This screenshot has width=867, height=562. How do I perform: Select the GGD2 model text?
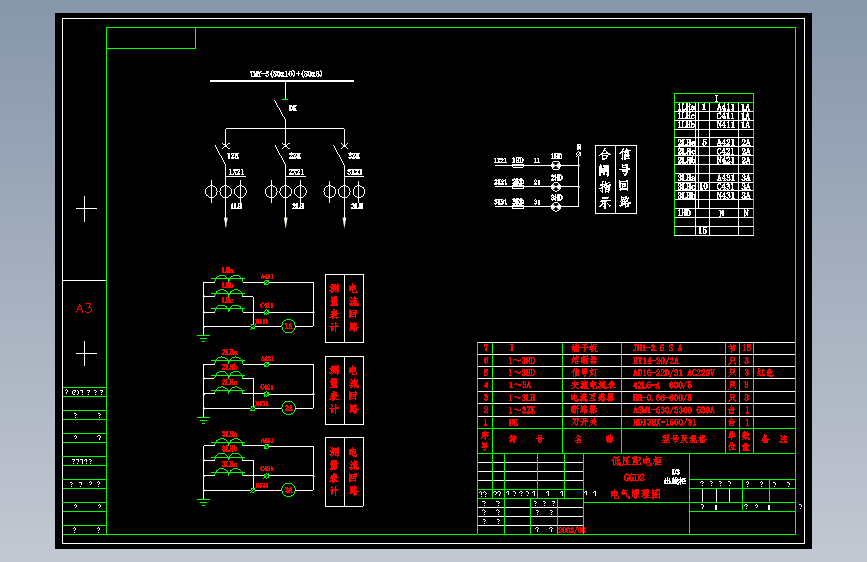[x=634, y=478]
